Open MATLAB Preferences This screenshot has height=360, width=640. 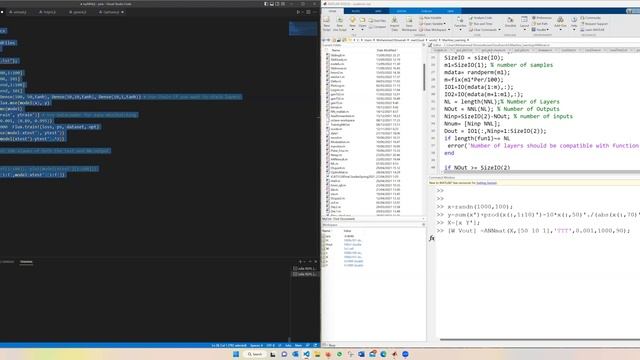tap(542, 18)
